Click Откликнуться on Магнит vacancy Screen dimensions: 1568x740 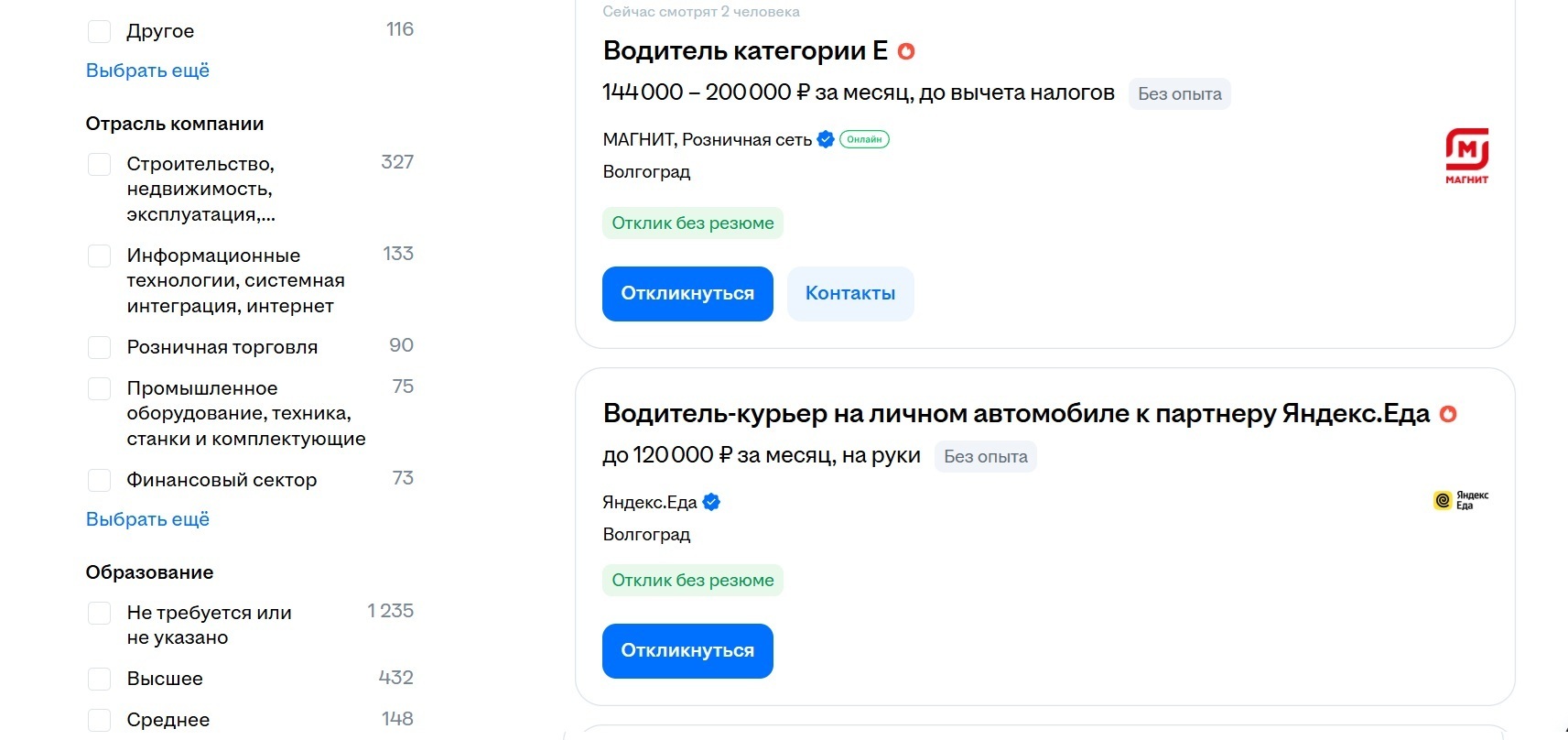[687, 293]
